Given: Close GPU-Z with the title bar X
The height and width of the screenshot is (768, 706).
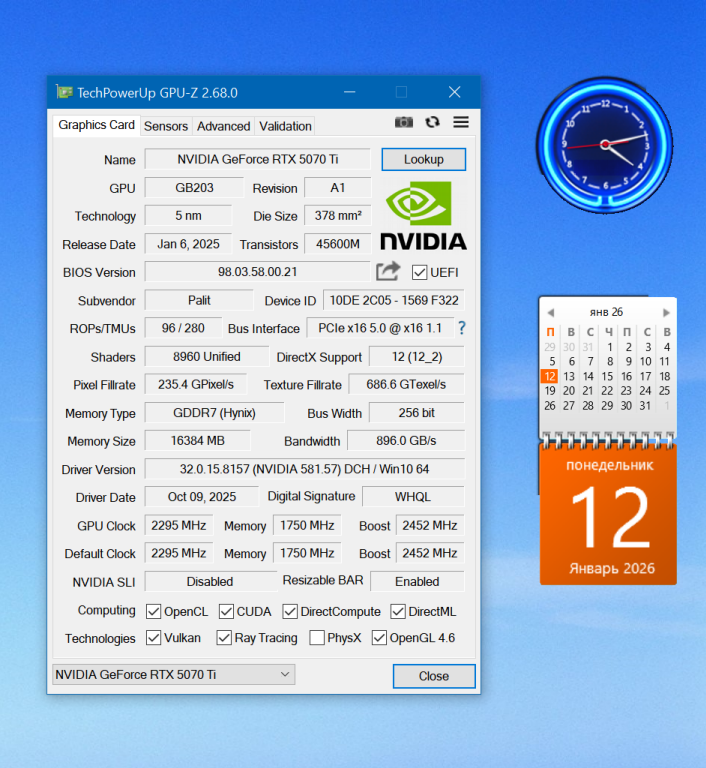Looking at the screenshot, I should point(455,92).
